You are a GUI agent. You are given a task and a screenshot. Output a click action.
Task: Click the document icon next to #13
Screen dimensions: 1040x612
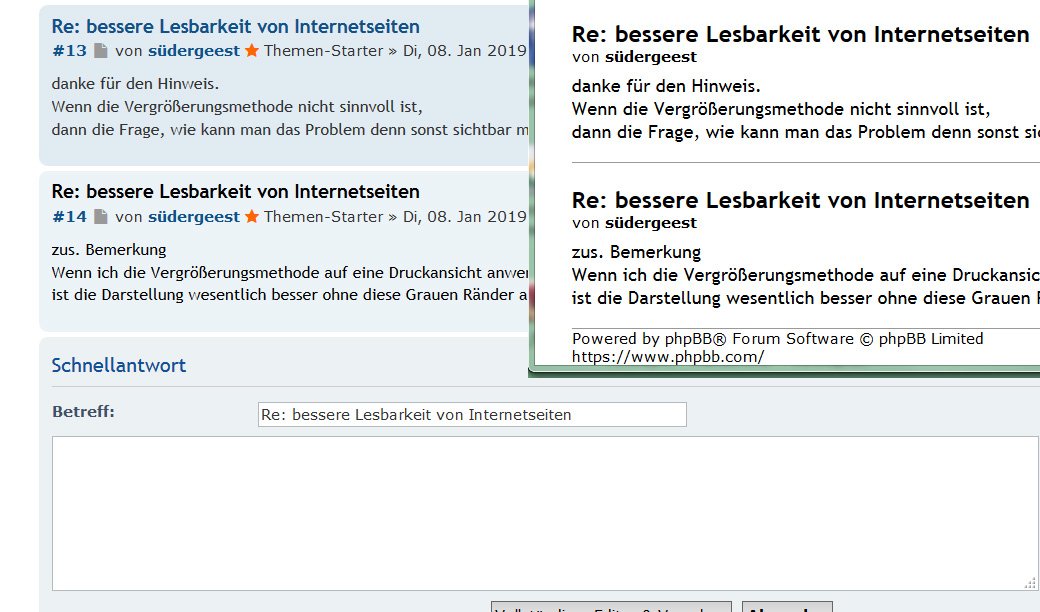[x=100, y=50]
